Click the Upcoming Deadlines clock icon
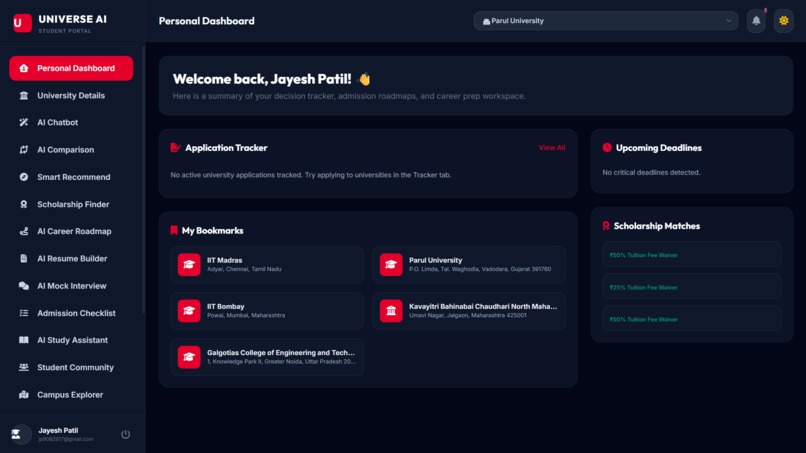The height and width of the screenshot is (453, 806). 607,148
